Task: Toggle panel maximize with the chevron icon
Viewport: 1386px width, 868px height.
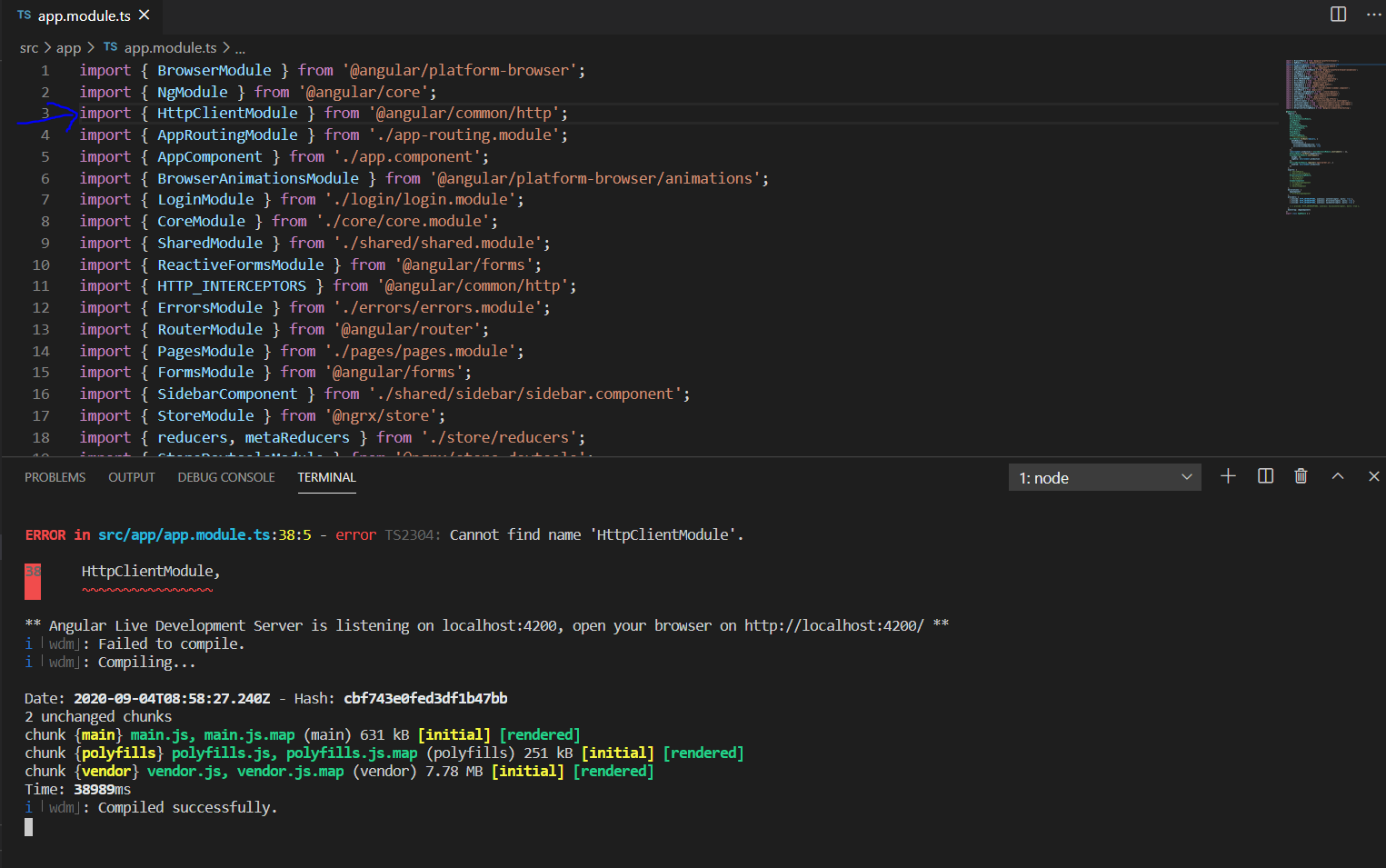Action: (x=1337, y=475)
